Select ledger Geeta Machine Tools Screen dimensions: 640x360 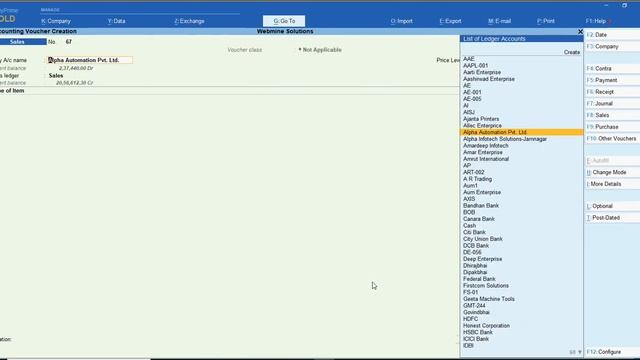[x=489, y=299]
